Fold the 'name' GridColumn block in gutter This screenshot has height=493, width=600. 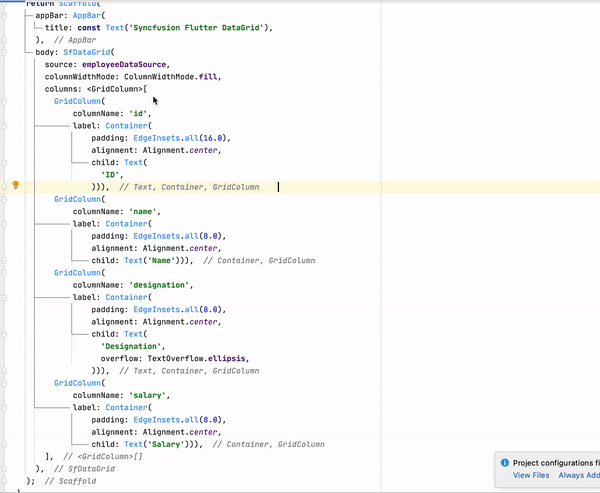[x=5, y=200]
